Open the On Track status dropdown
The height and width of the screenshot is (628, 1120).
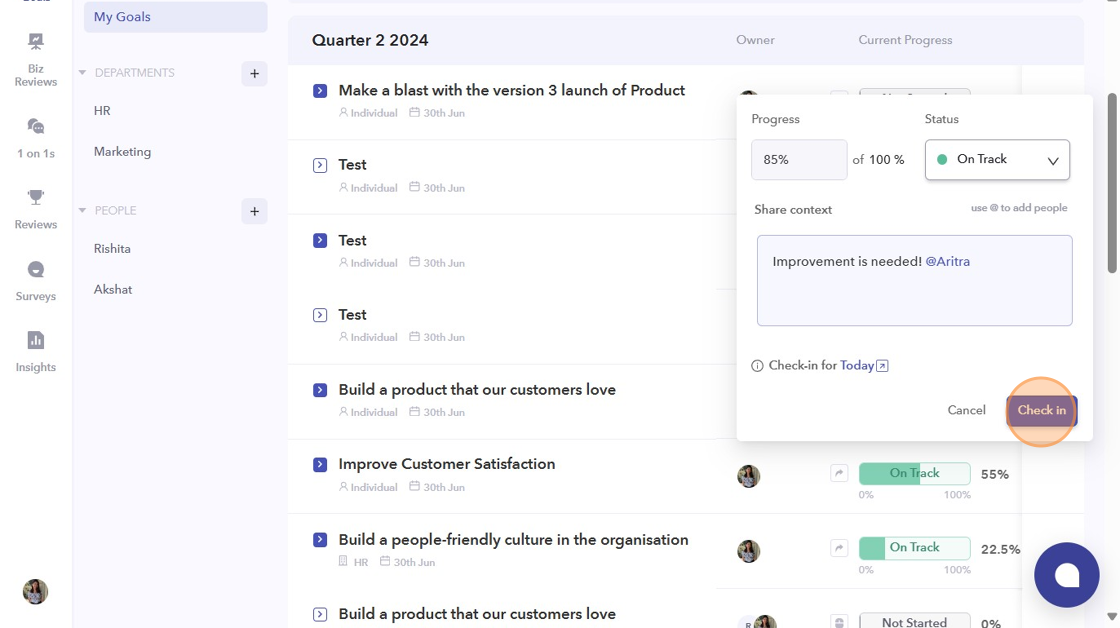pyautogui.click(x=997, y=160)
